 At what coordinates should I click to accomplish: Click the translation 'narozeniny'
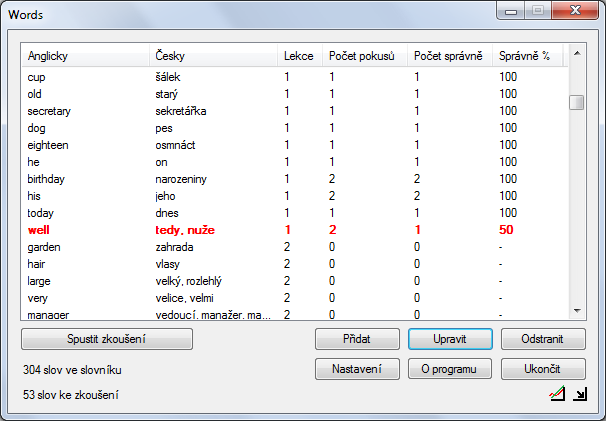(181, 179)
